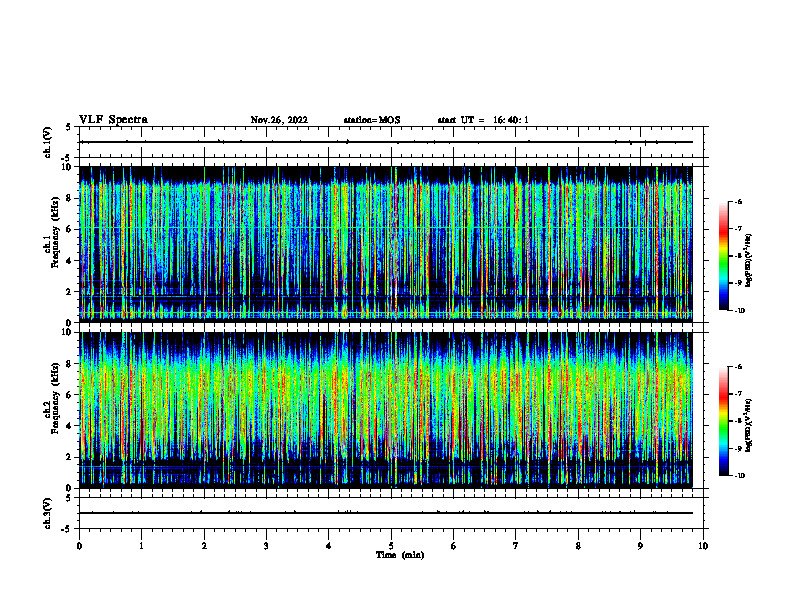The width and height of the screenshot is (792, 612).
Task: Click the "ch.1(V)" axis label at top
Action: pyautogui.click(x=47, y=142)
